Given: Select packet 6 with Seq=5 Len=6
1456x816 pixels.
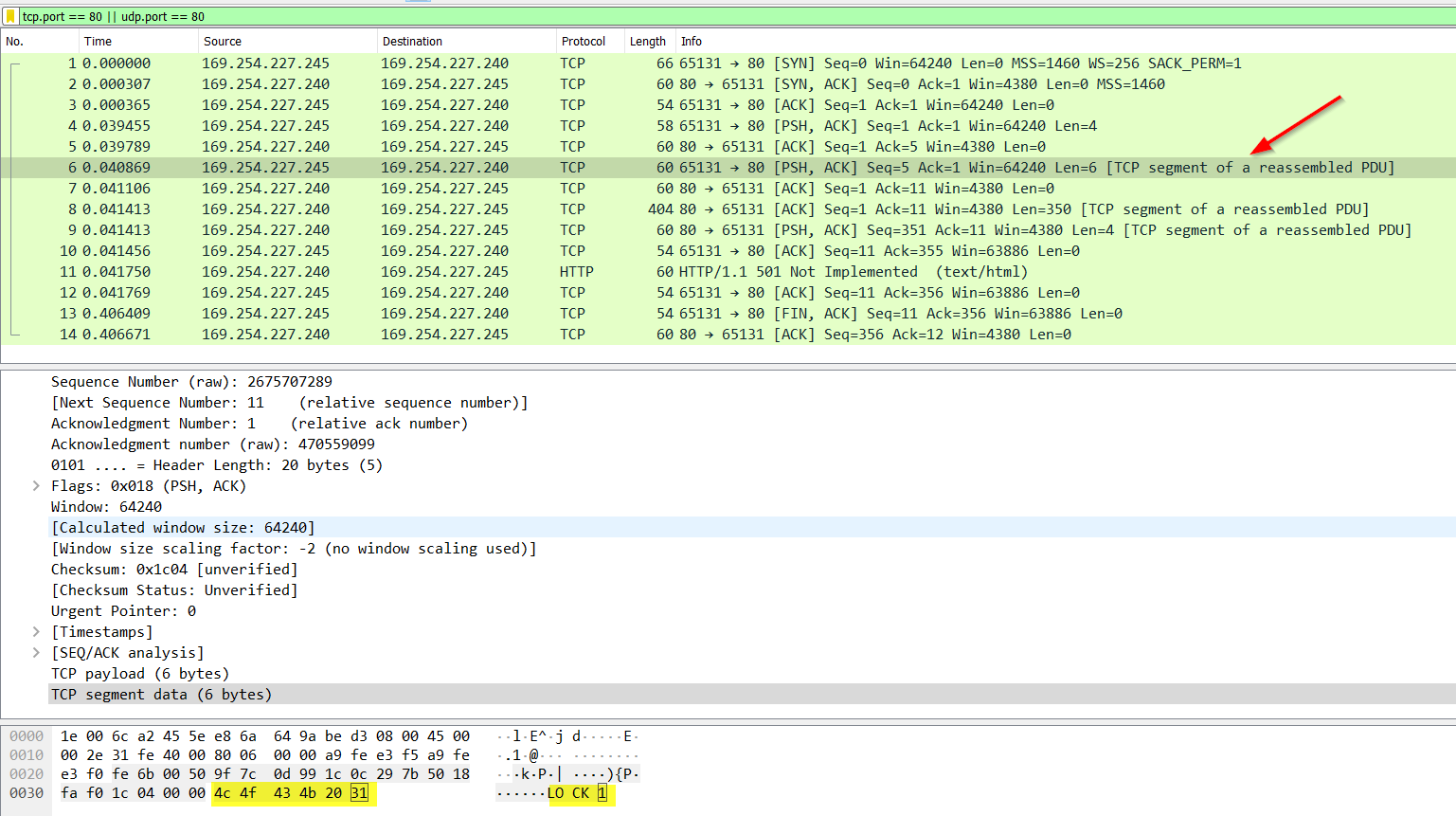Looking at the screenshot, I should point(728,168).
